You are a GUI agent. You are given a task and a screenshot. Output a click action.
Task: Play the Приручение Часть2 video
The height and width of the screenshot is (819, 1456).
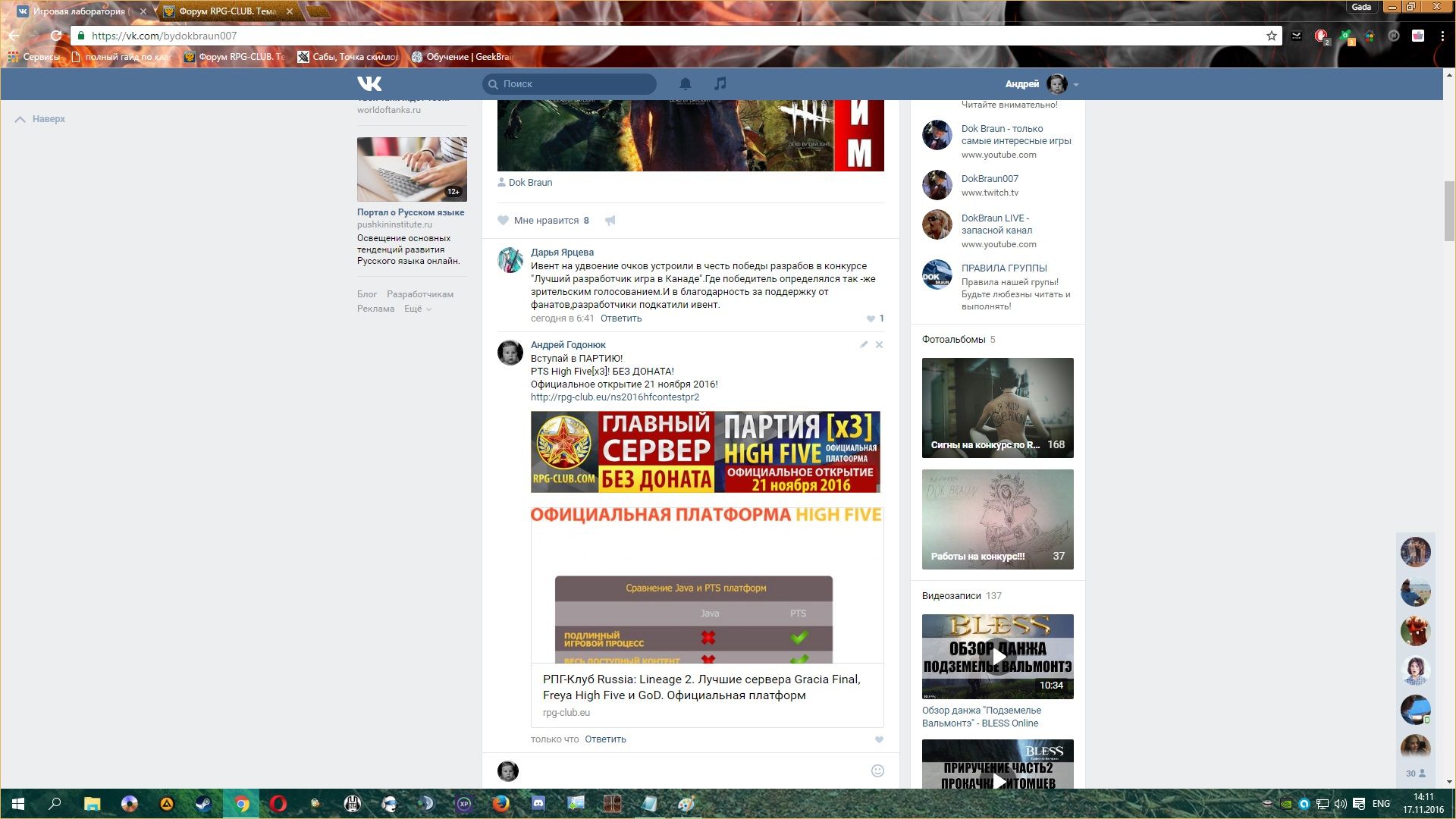(x=997, y=764)
